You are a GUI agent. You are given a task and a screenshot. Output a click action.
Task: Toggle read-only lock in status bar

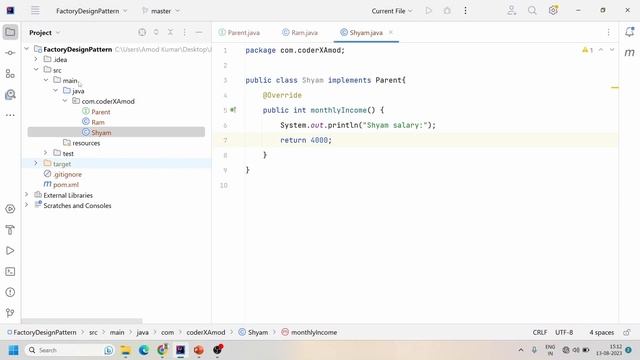627,332
